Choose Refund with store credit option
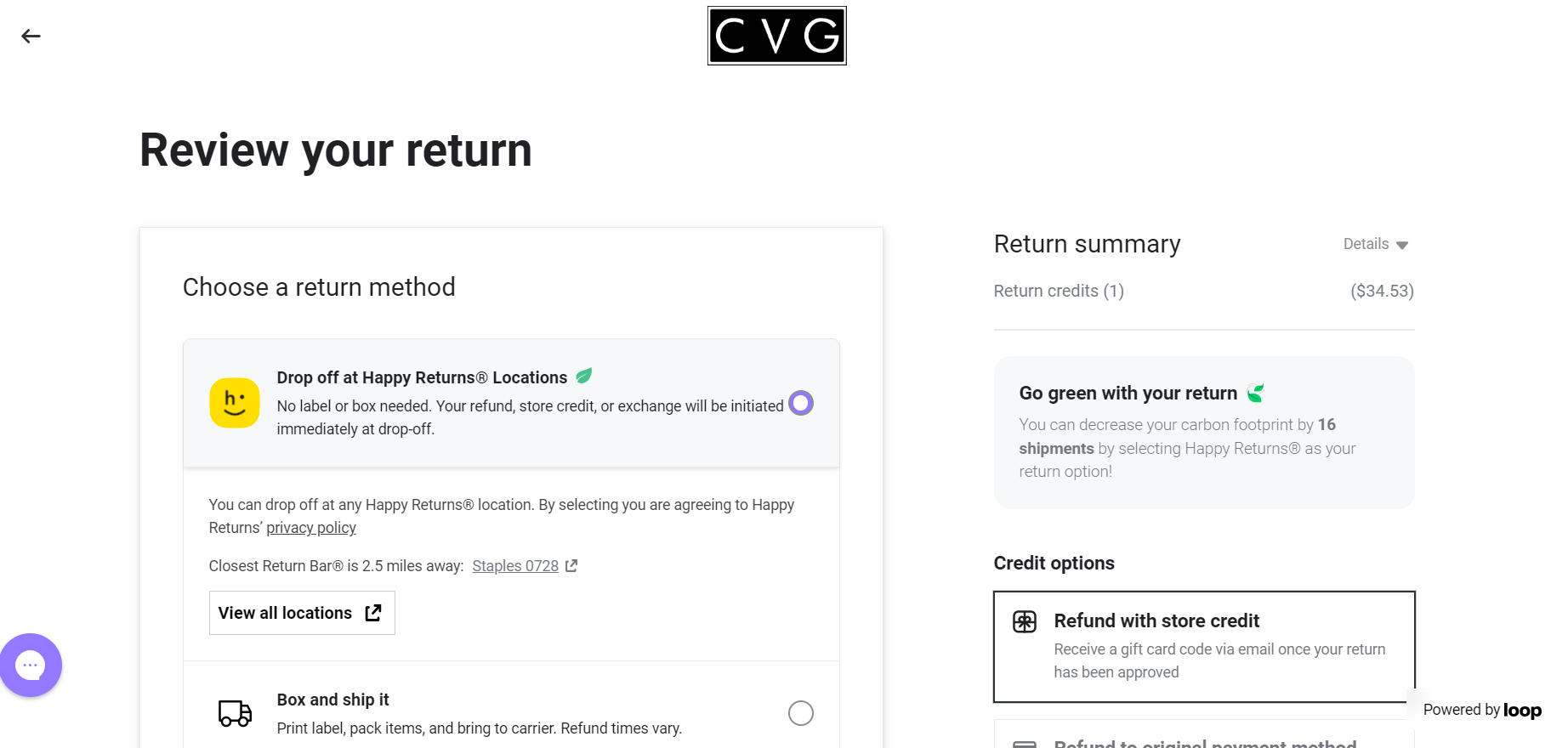This screenshot has height=748, width=1568. pos(1204,647)
